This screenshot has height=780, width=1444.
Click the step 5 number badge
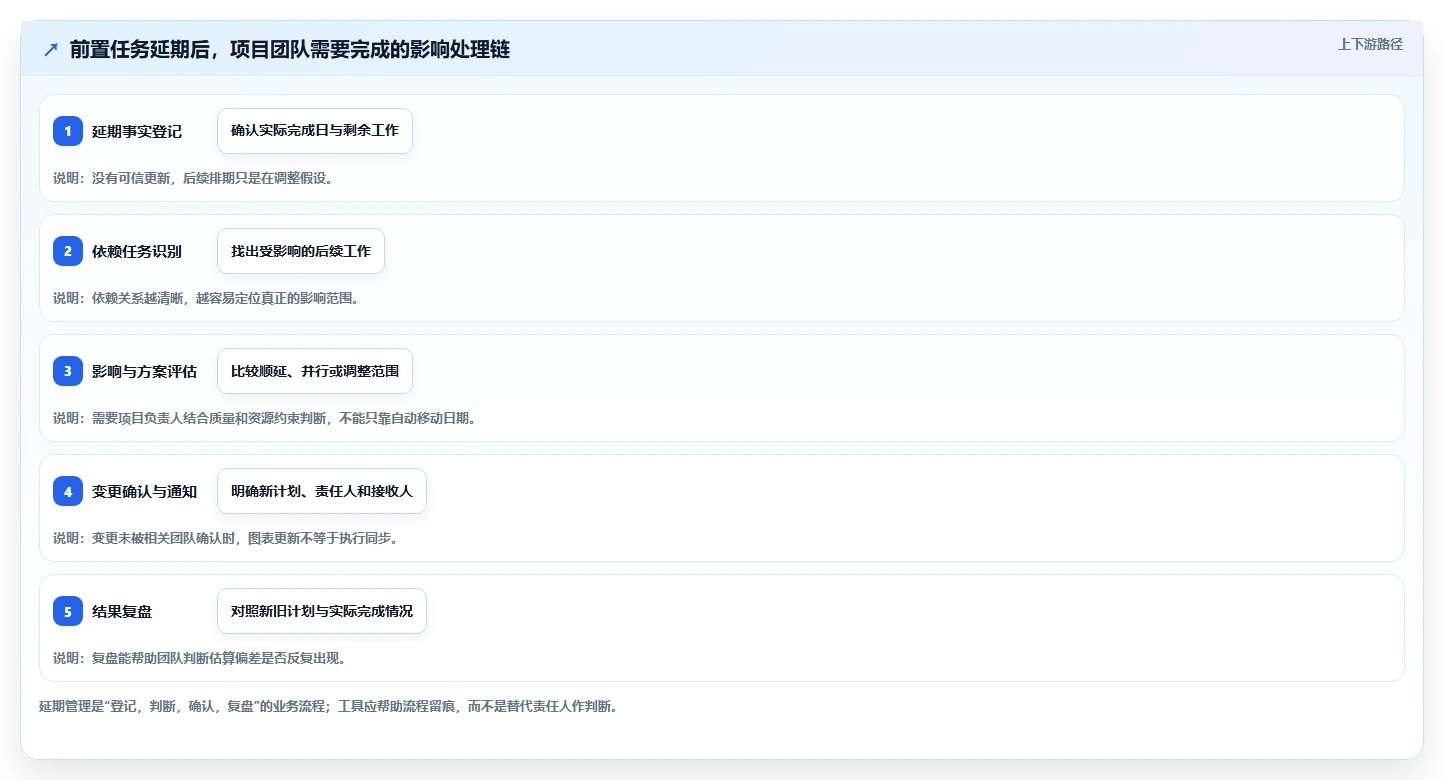click(68, 611)
